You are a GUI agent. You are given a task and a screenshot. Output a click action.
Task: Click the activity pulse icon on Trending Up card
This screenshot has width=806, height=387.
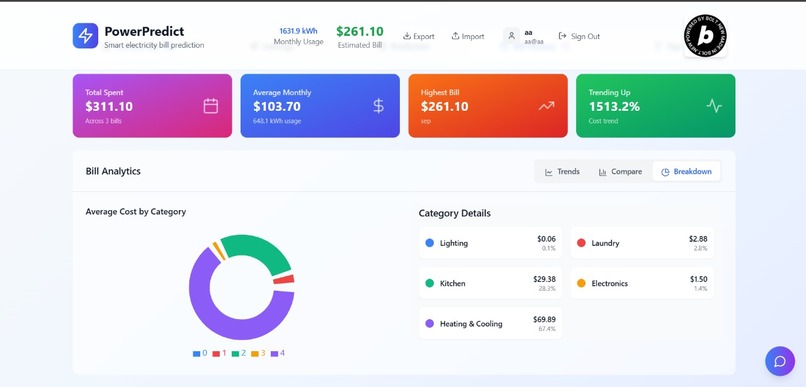(714, 106)
